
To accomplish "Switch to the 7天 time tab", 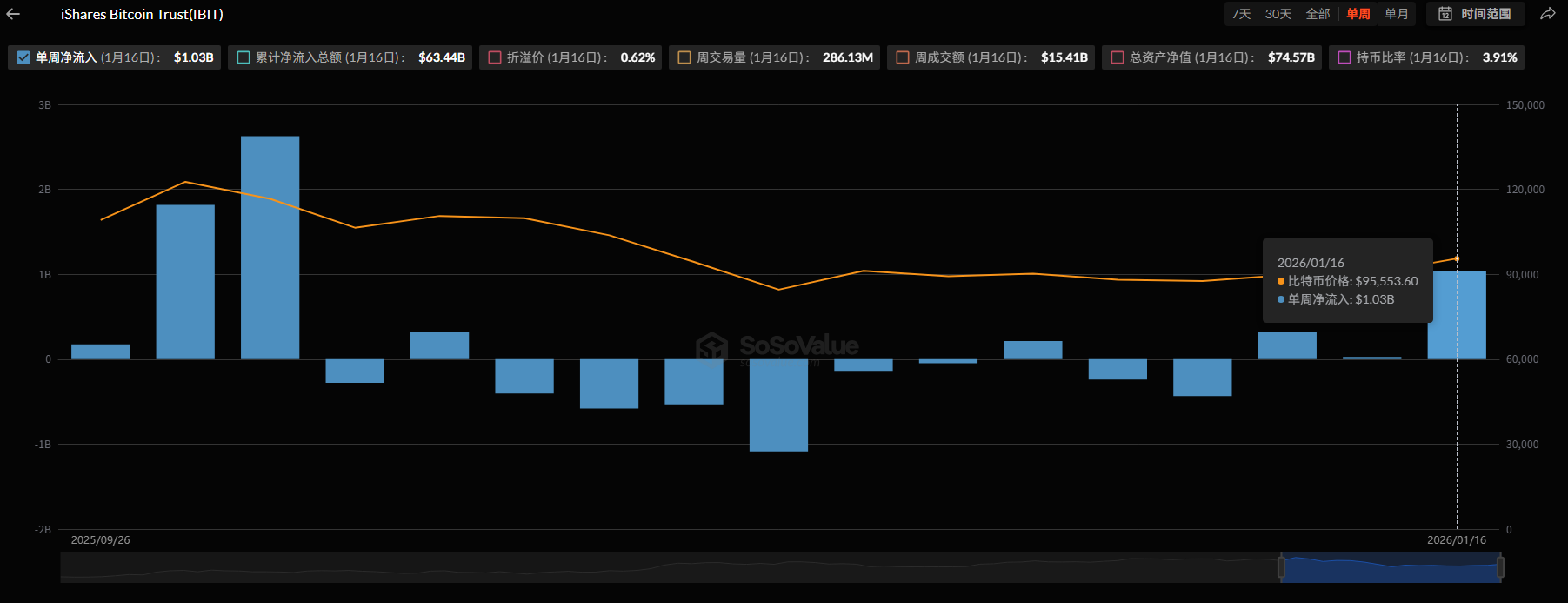I will [1241, 14].
